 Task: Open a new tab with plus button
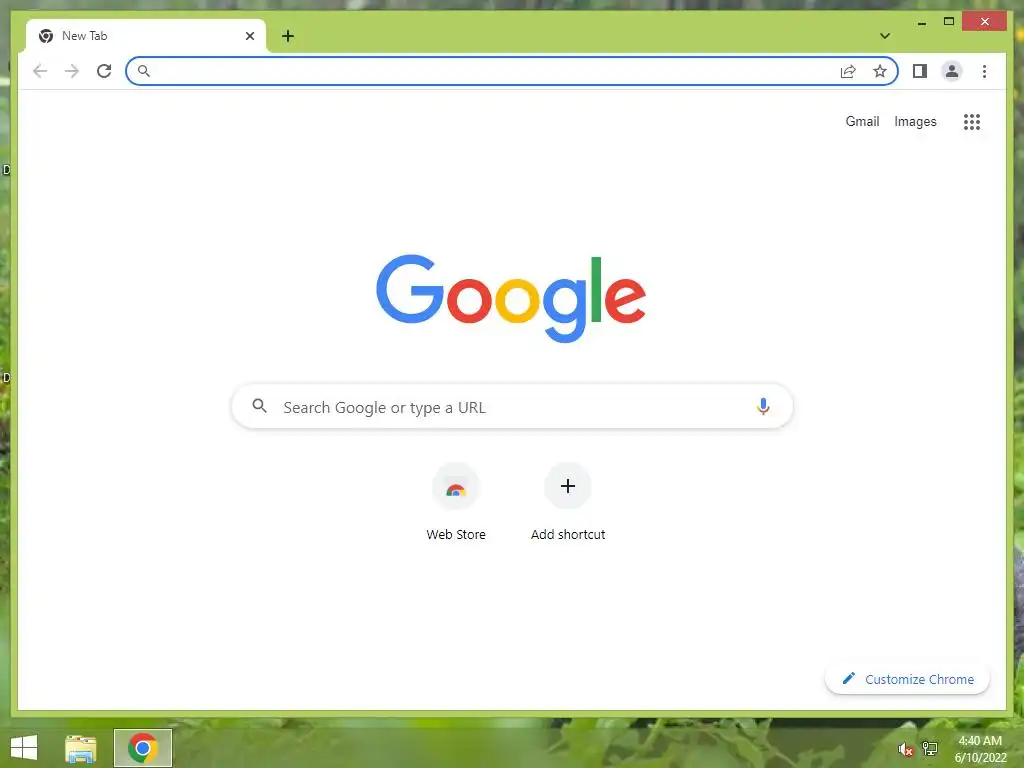pos(288,36)
